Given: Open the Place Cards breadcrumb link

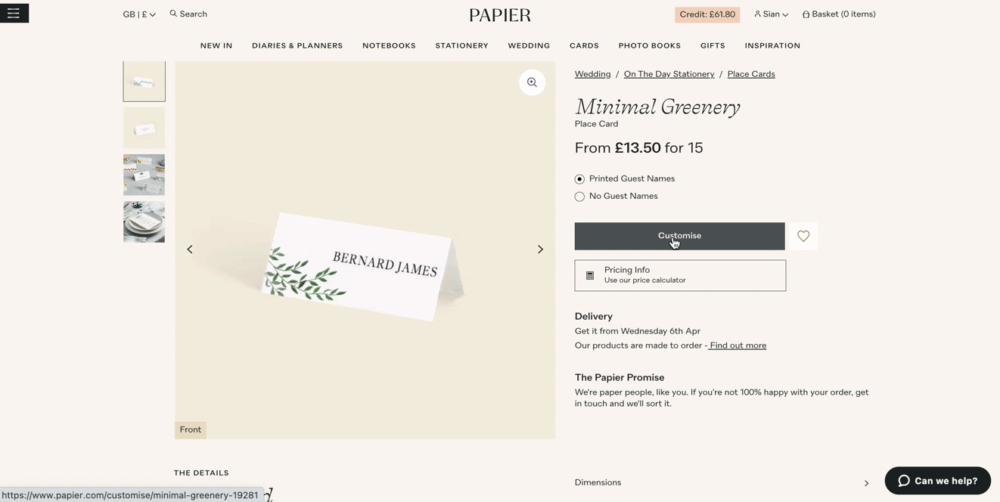Looking at the screenshot, I should point(751,74).
